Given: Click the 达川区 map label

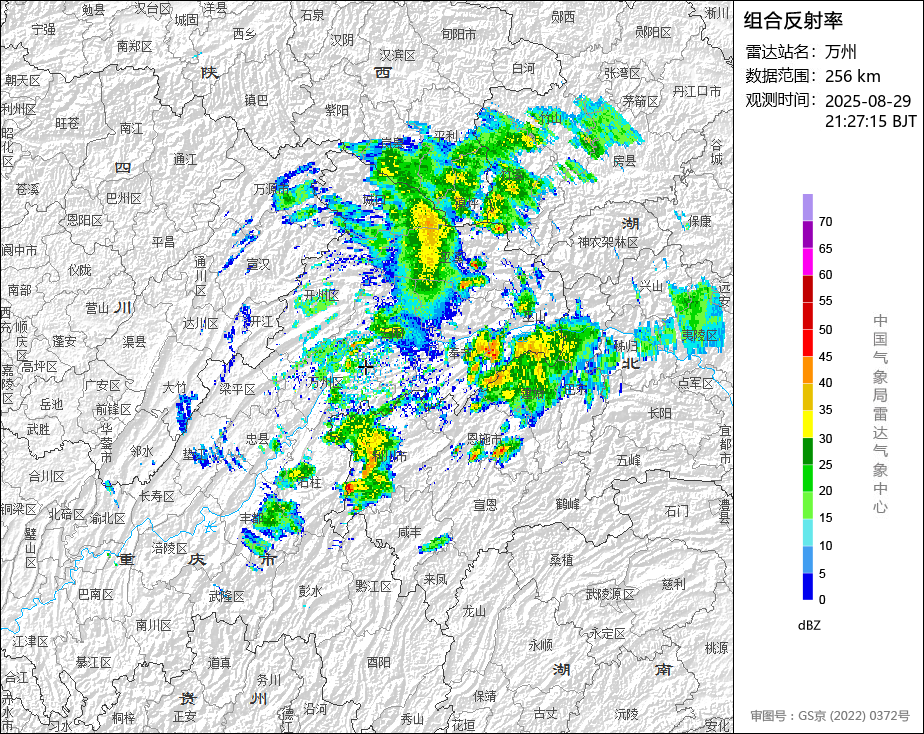Looking at the screenshot, I should pos(200,323).
